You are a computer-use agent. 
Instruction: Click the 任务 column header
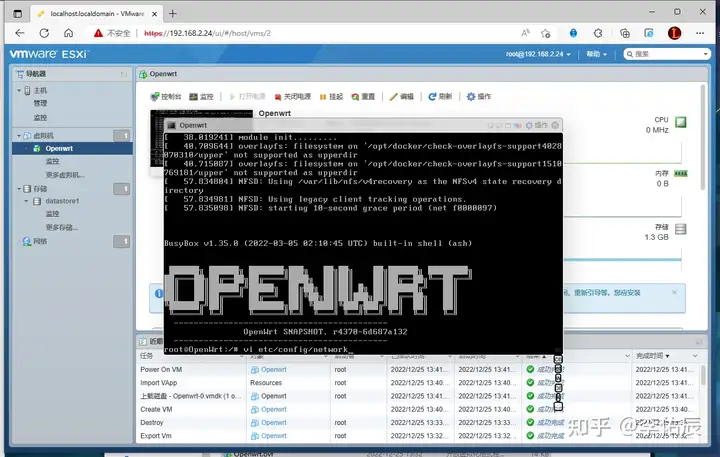click(x=146, y=356)
